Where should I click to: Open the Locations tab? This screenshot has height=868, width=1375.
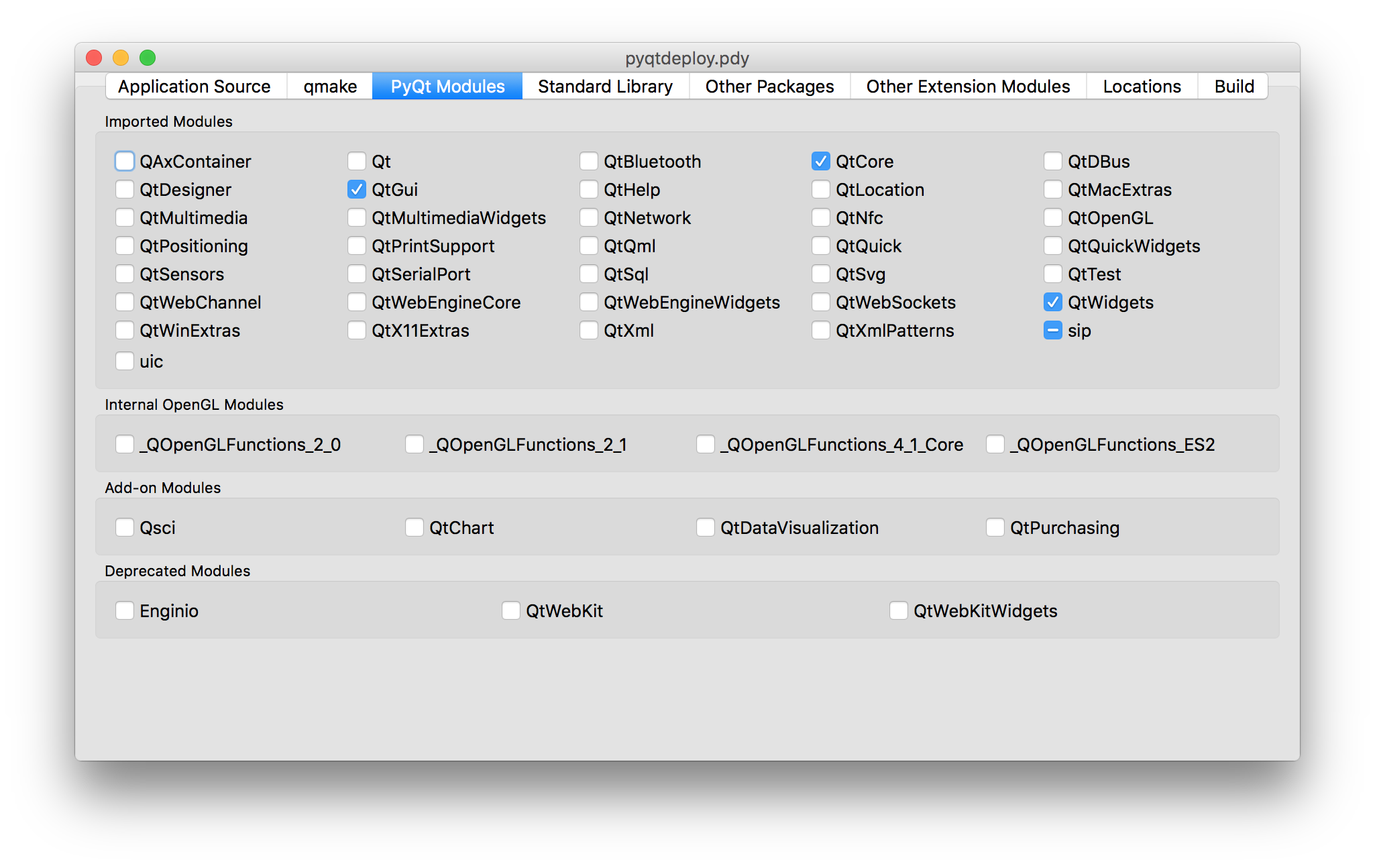[x=1142, y=87]
